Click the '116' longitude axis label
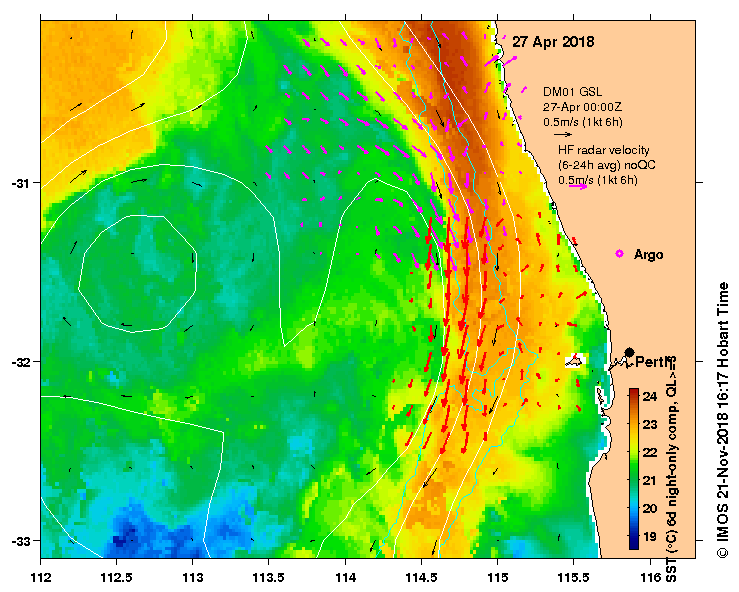This screenshot has height=592, width=739. coord(651,577)
